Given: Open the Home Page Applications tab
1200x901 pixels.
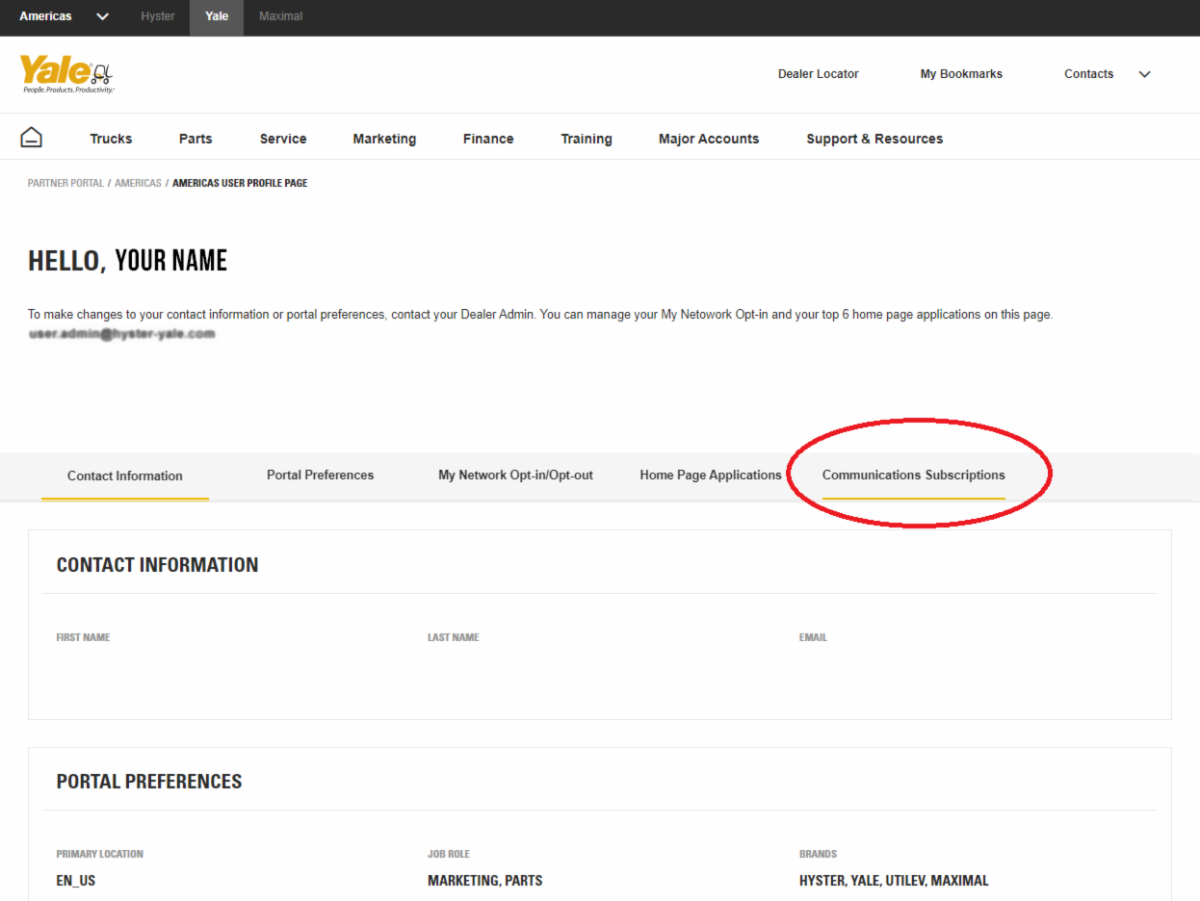Looking at the screenshot, I should (x=710, y=475).
